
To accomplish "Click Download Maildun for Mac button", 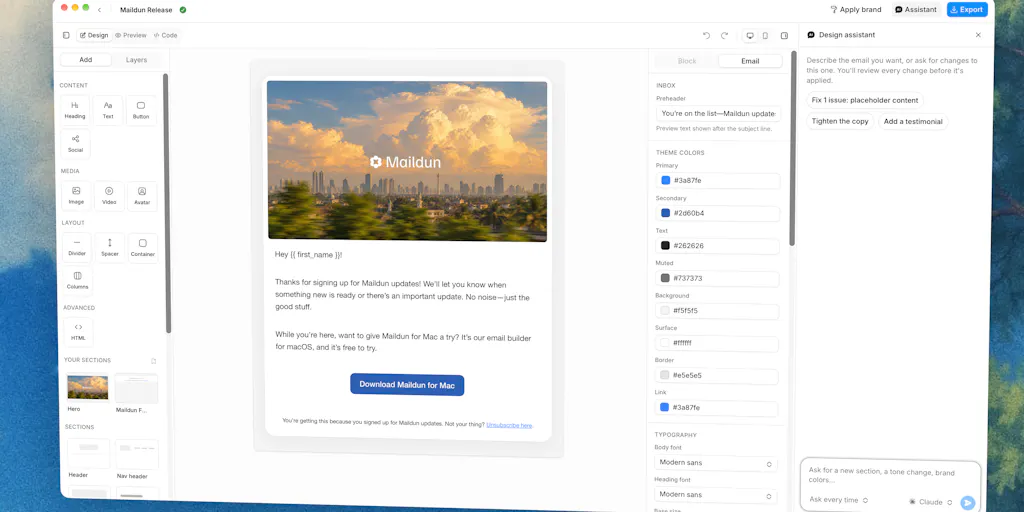I will pos(407,385).
